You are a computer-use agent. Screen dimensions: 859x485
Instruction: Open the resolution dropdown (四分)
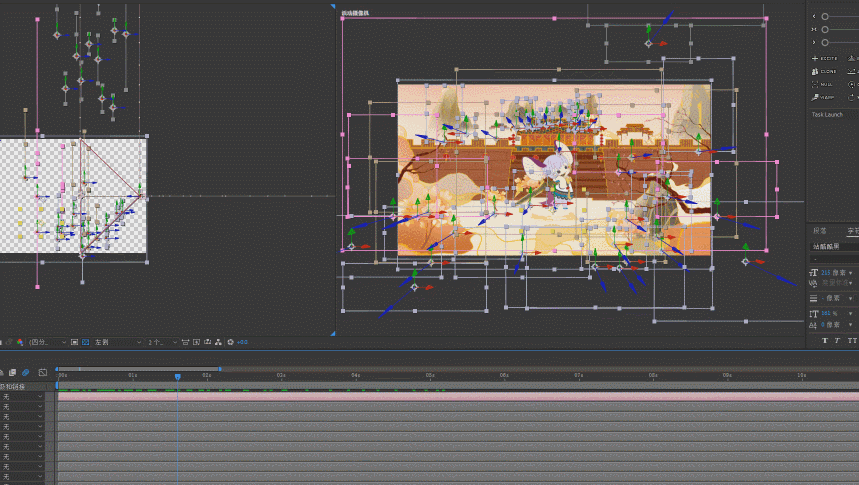pyautogui.click(x=48, y=342)
